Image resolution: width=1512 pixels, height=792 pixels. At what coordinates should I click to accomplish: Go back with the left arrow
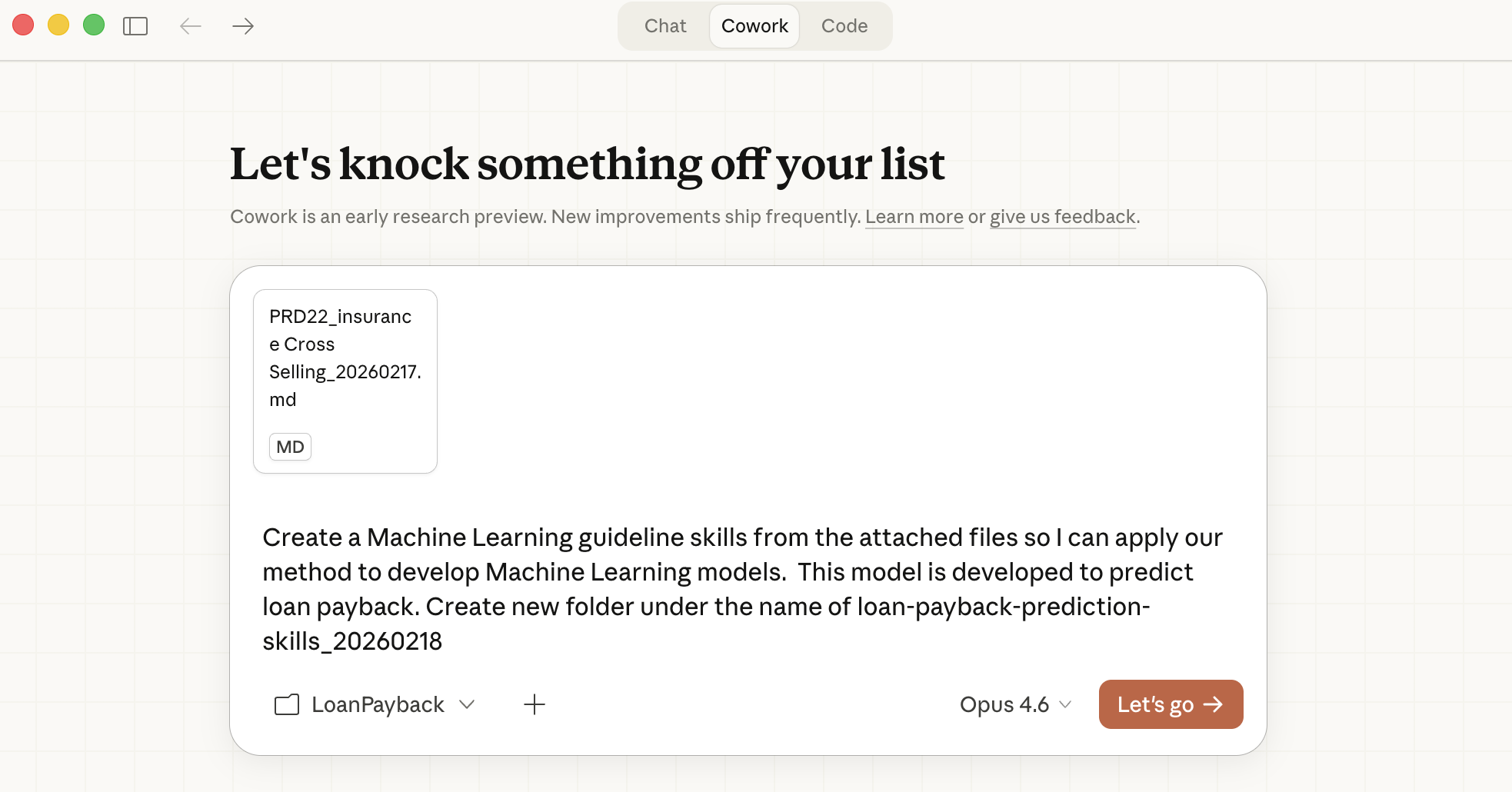(190, 26)
